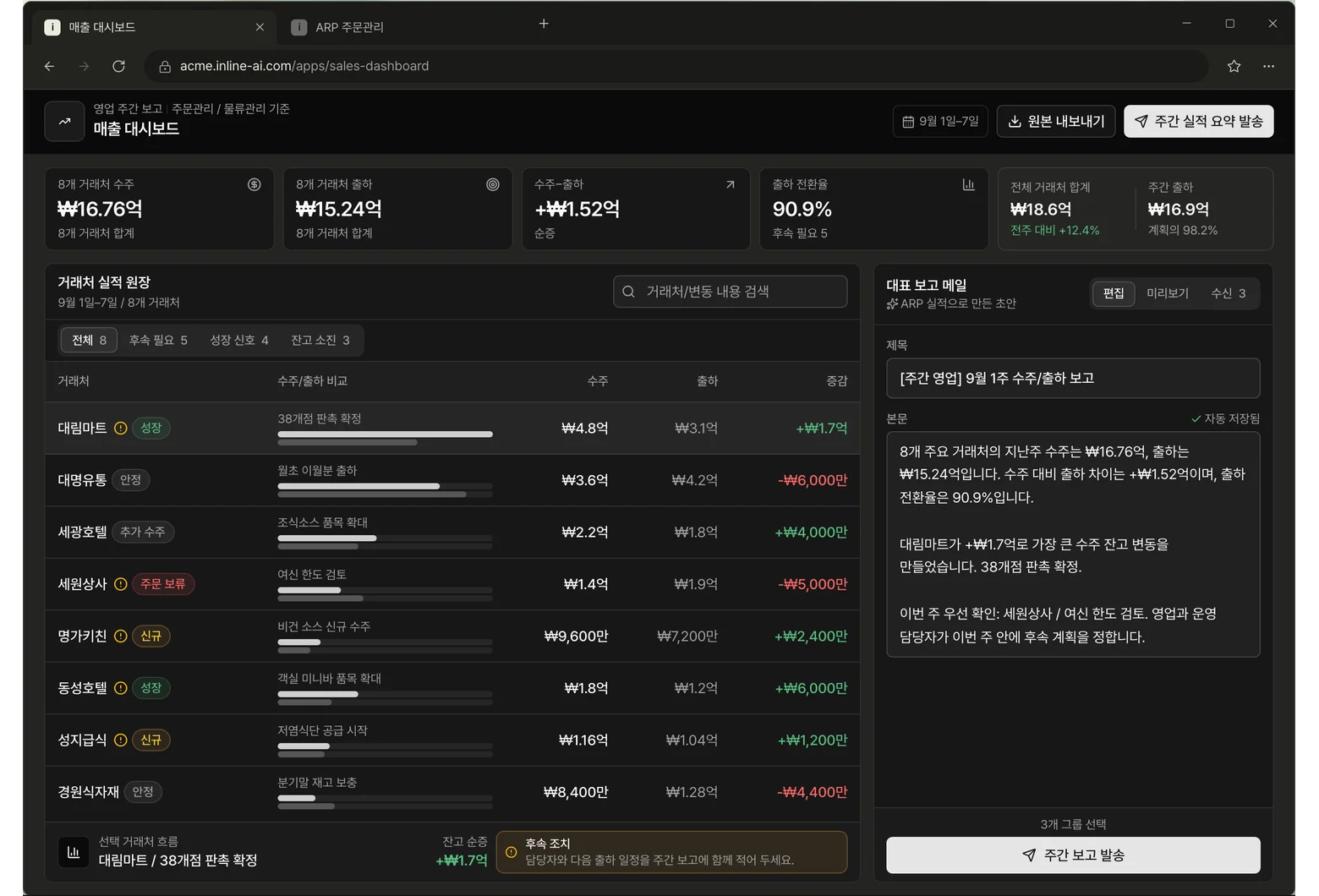Click the browser back arrow
This screenshot has width=1319, height=896.
point(50,66)
